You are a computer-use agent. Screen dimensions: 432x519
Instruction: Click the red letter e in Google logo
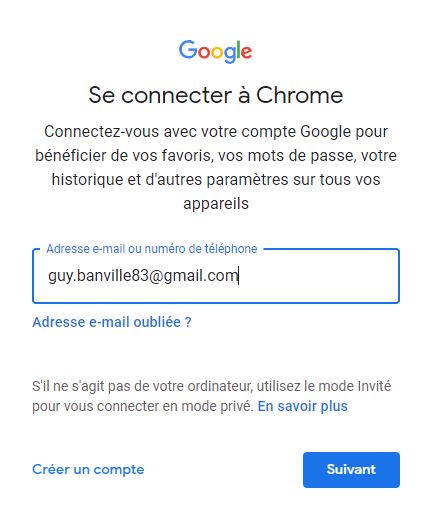pyautogui.click(x=247, y=52)
